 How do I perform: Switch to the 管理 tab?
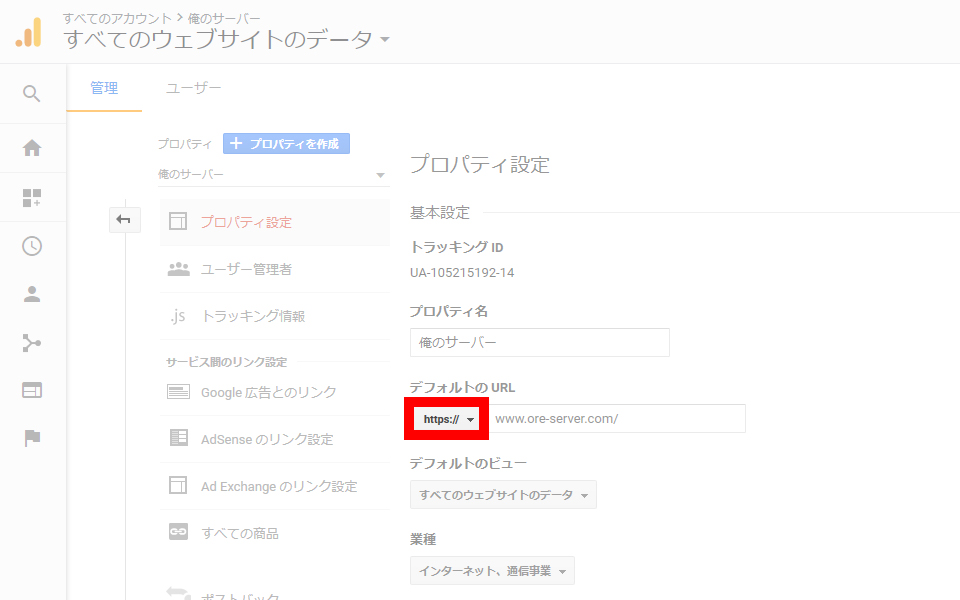pyautogui.click(x=104, y=88)
